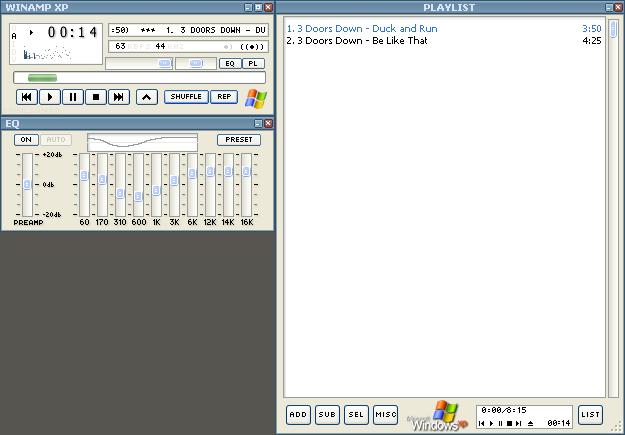
Task: Open file with the eject arrow button
Action: (x=147, y=97)
